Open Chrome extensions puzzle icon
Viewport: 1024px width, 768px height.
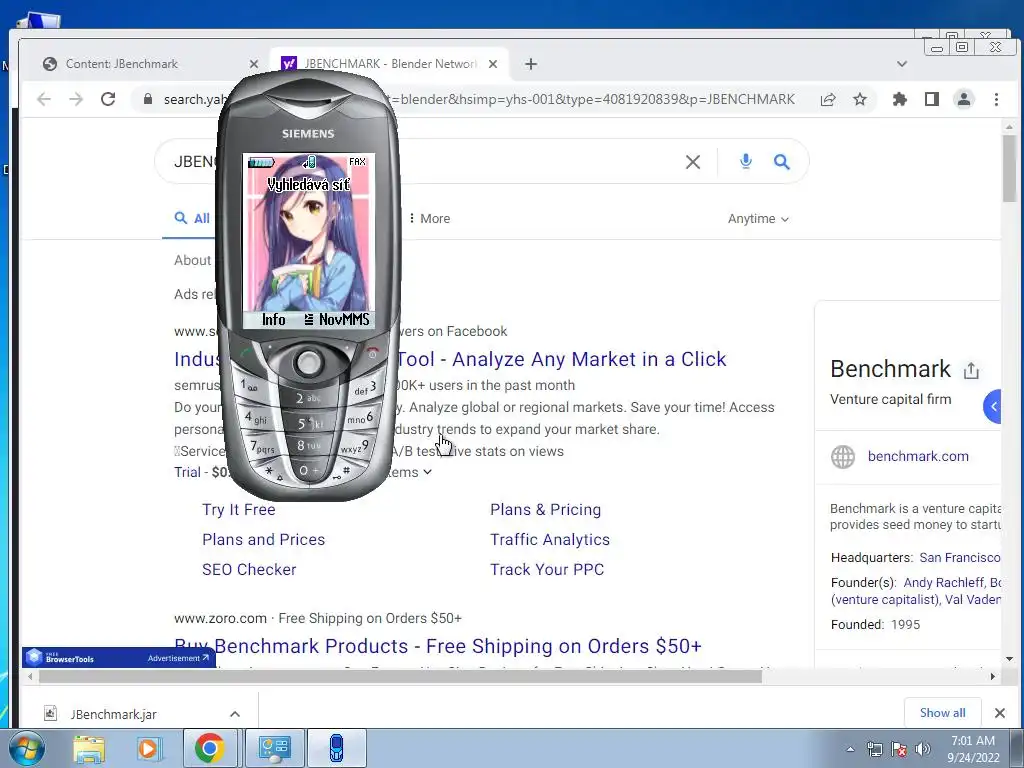(900, 99)
